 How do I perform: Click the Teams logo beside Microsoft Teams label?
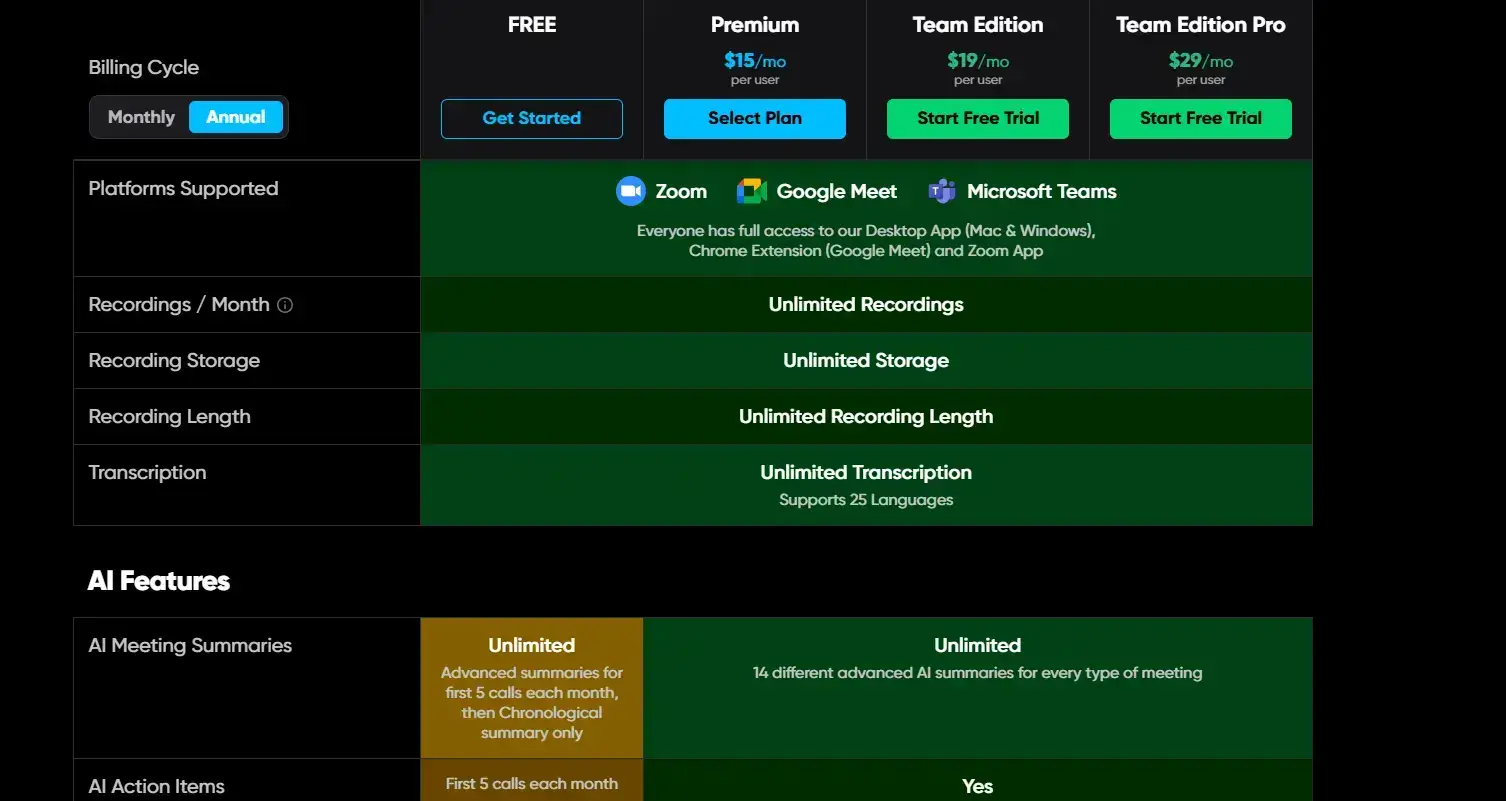941,190
